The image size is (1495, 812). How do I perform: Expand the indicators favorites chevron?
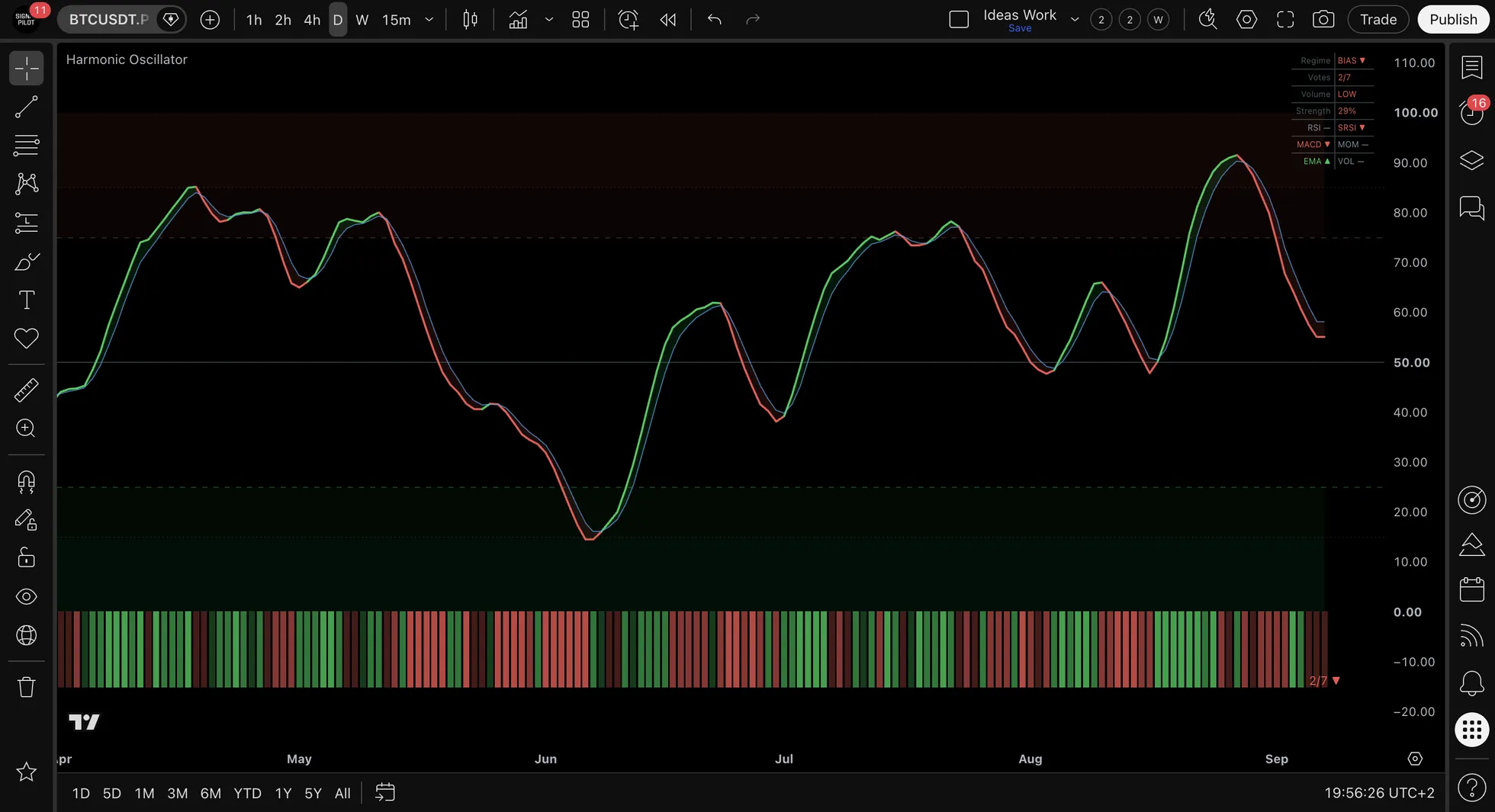coord(549,20)
